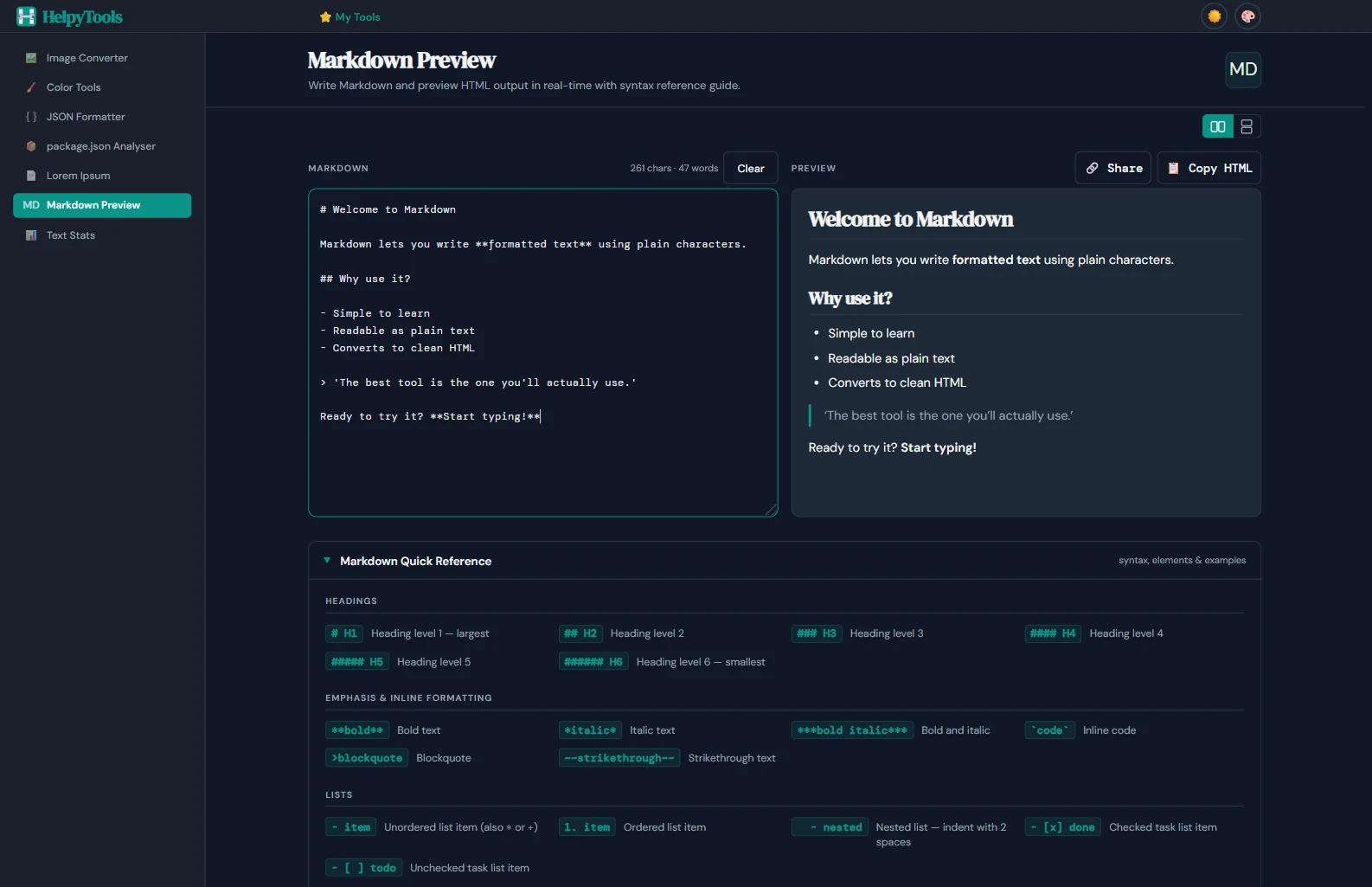
Task: Click the clipboard icon on Copy HTML
Action: (1174, 169)
